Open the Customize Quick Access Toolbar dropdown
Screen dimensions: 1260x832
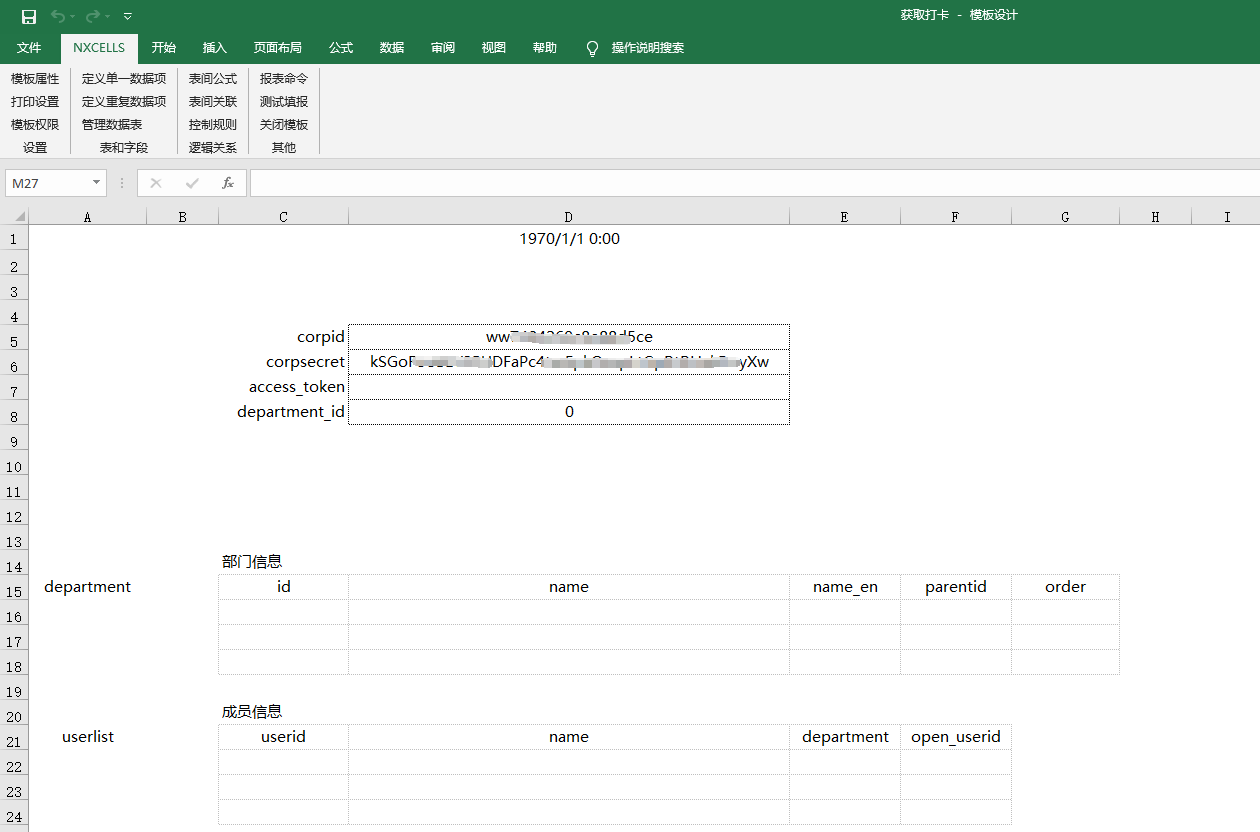[128, 16]
